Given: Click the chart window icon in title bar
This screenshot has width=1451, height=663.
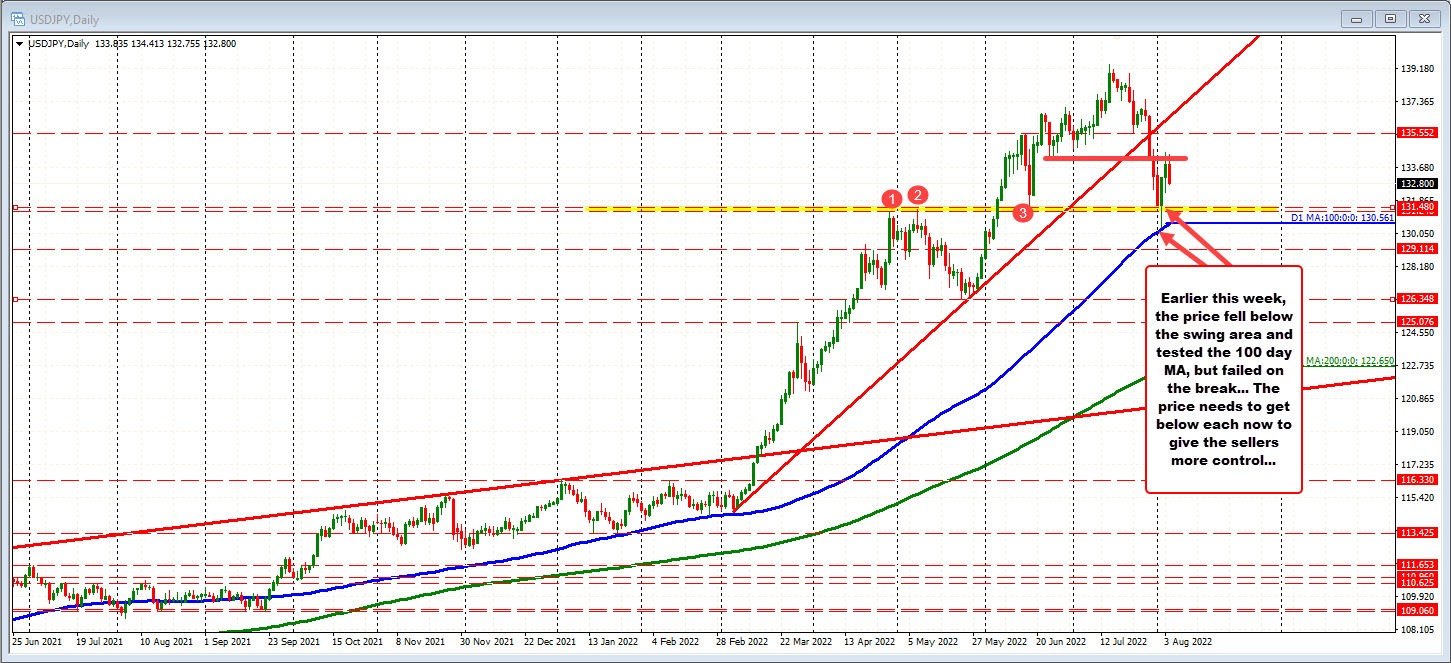Looking at the screenshot, I should point(18,17).
